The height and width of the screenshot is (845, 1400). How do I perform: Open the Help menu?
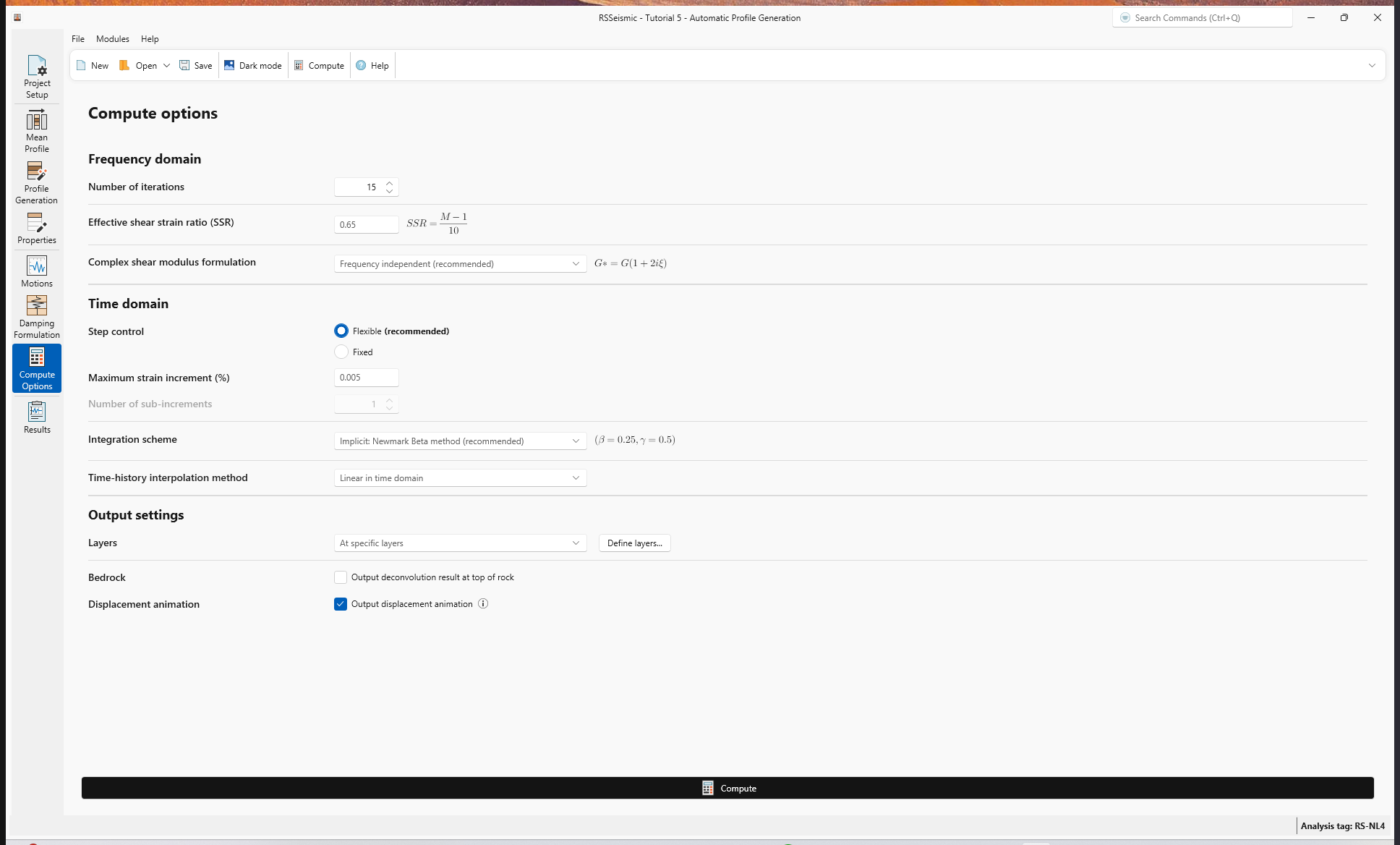click(x=150, y=39)
